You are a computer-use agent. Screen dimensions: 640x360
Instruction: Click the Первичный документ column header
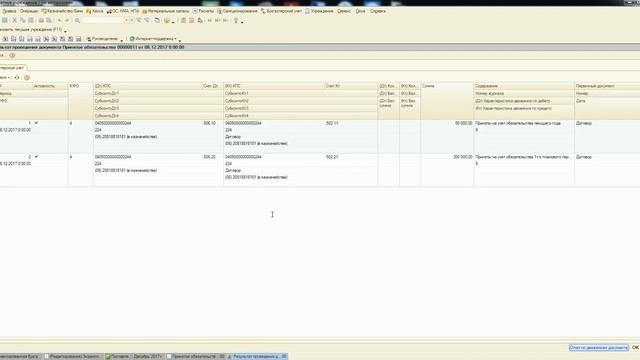607,86
